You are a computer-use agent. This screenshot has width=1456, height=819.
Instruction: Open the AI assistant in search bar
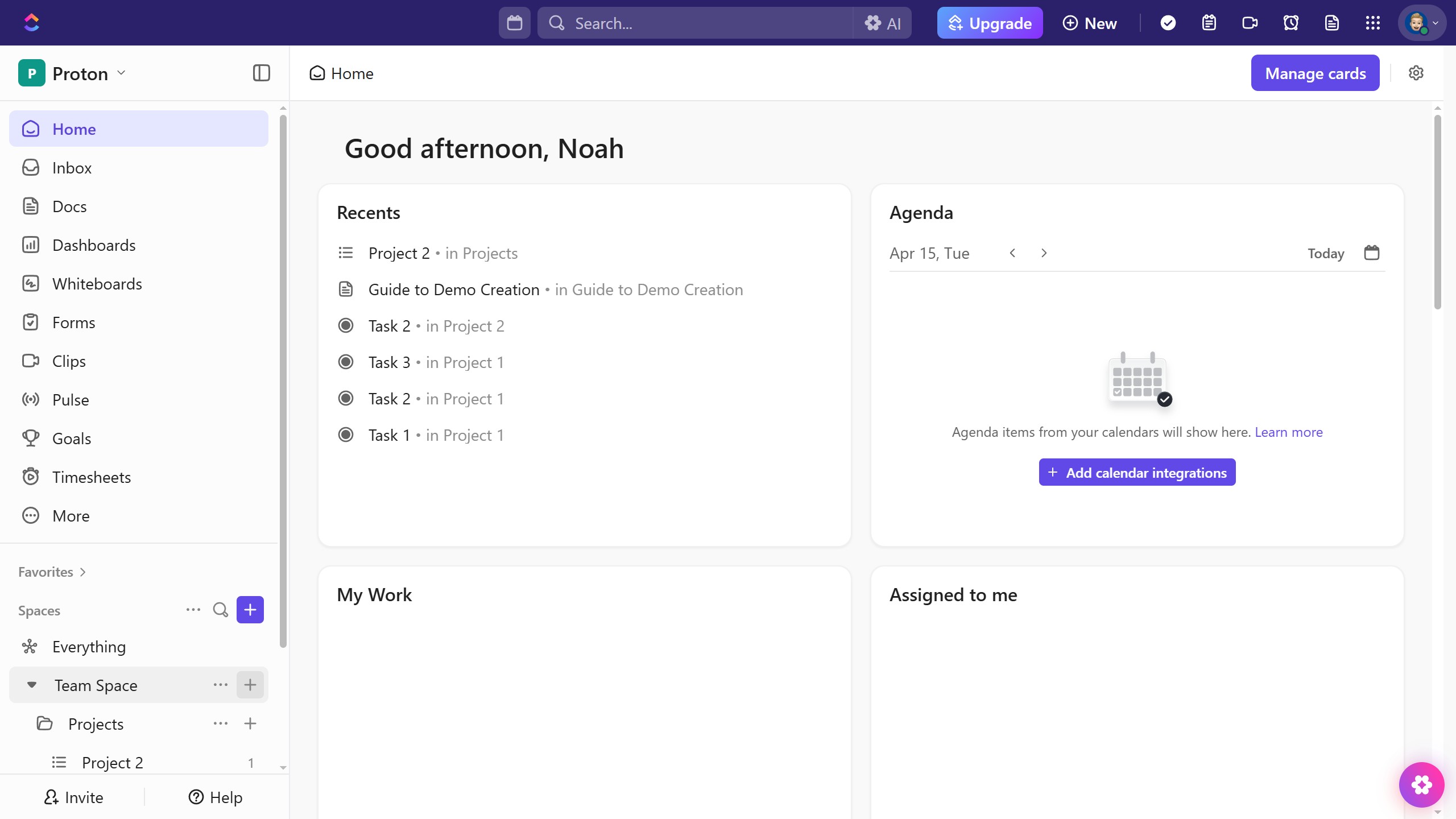point(883,23)
